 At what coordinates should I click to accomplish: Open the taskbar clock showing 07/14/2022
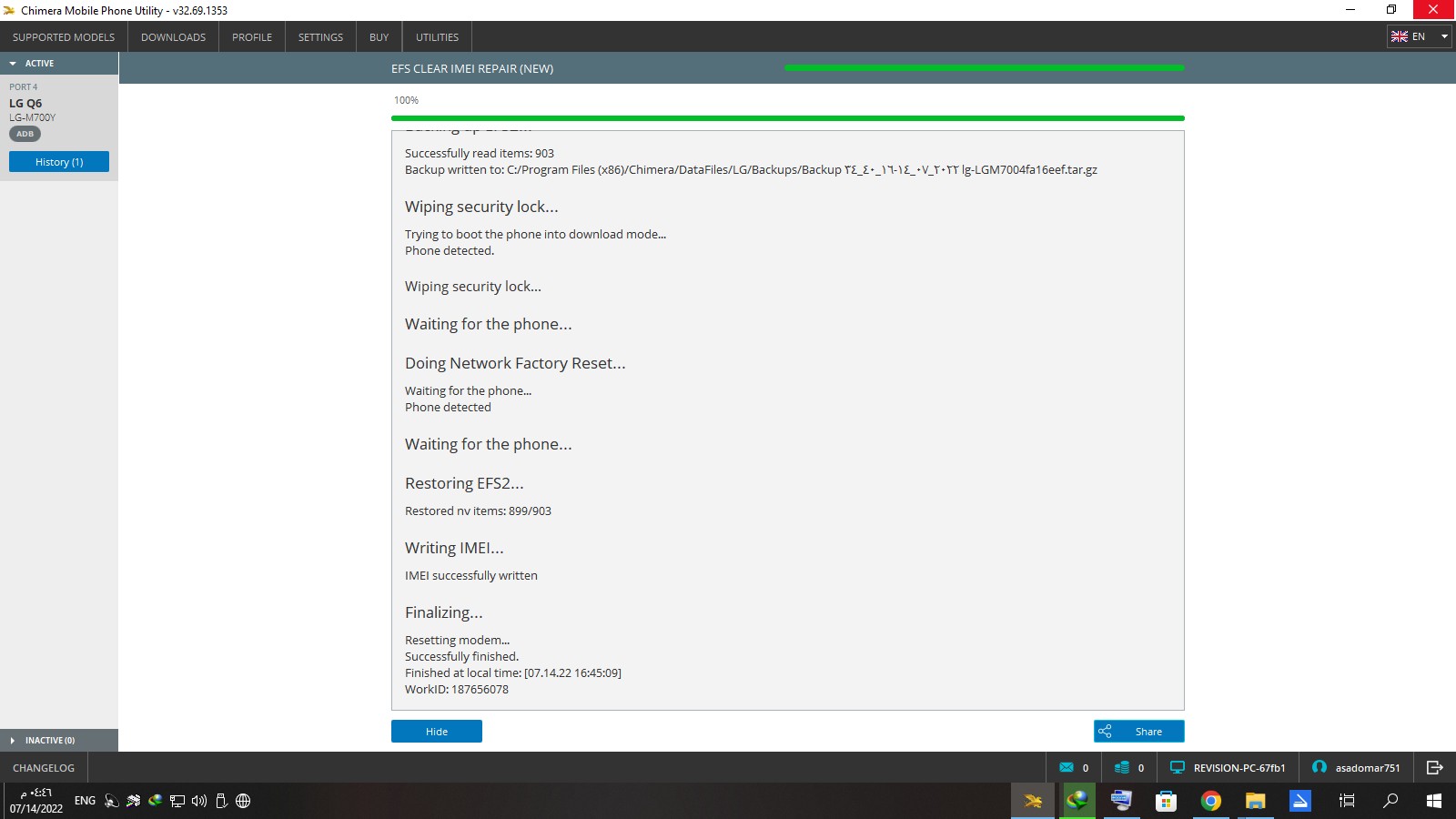(x=36, y=801)
